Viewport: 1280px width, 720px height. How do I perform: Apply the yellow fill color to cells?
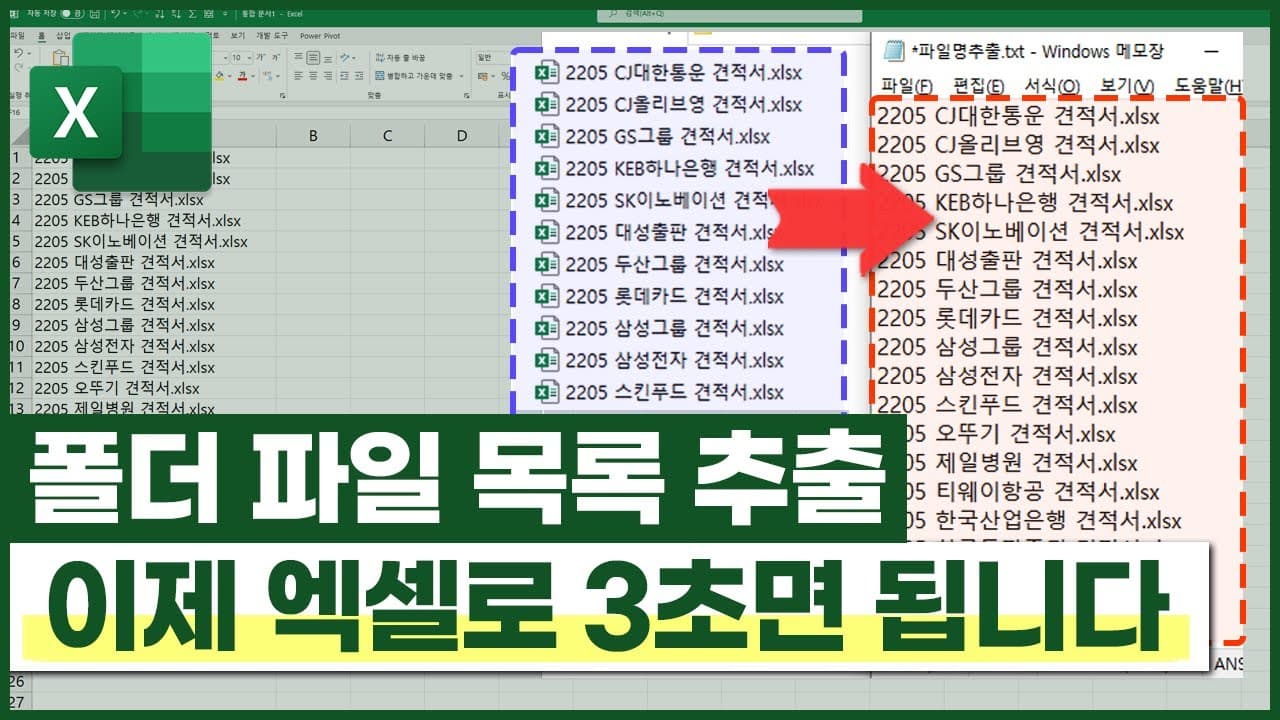tap(219, 76)
